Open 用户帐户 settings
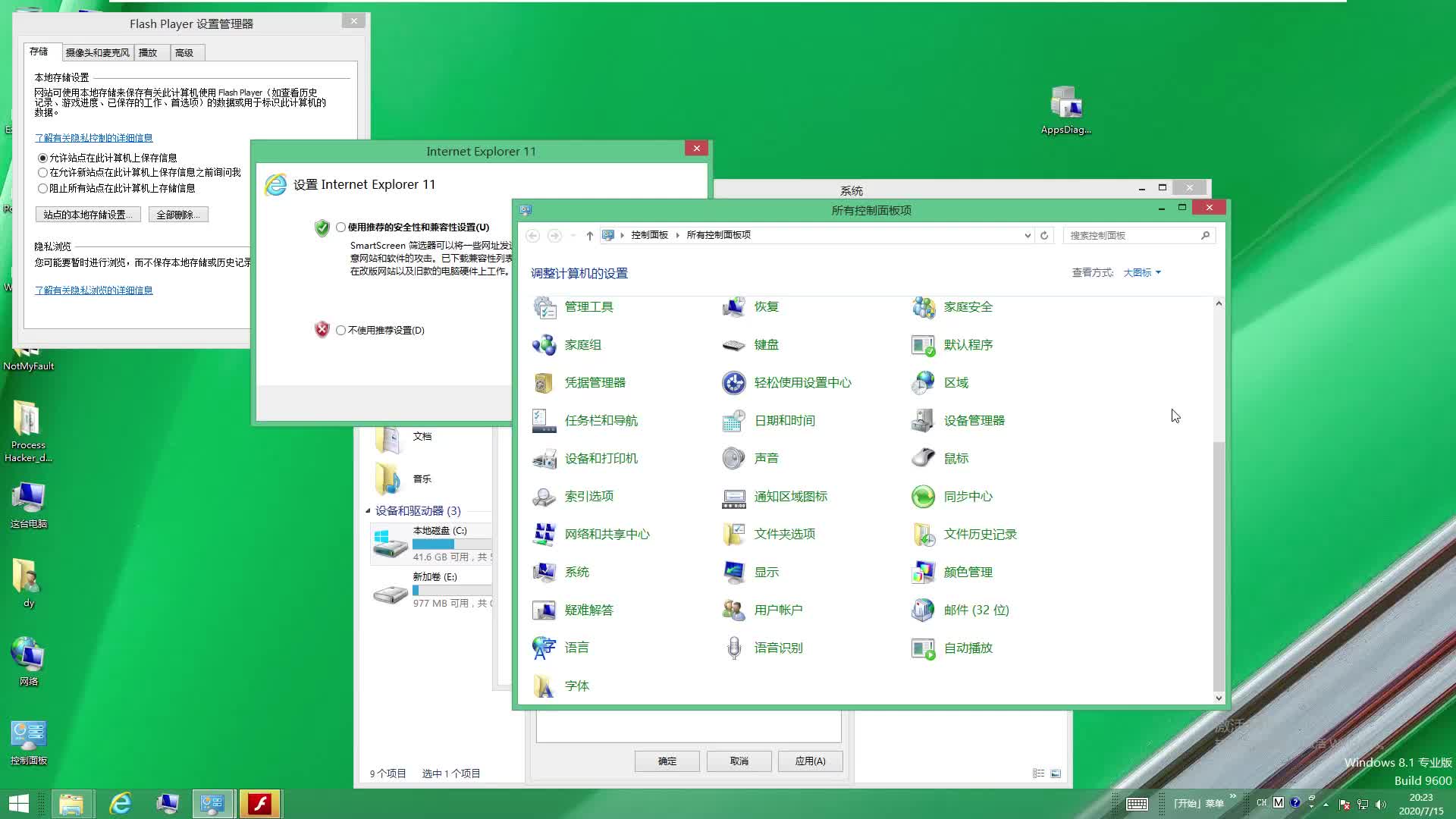This screenshot has height=819, width=1456. [x=762, y=610]
